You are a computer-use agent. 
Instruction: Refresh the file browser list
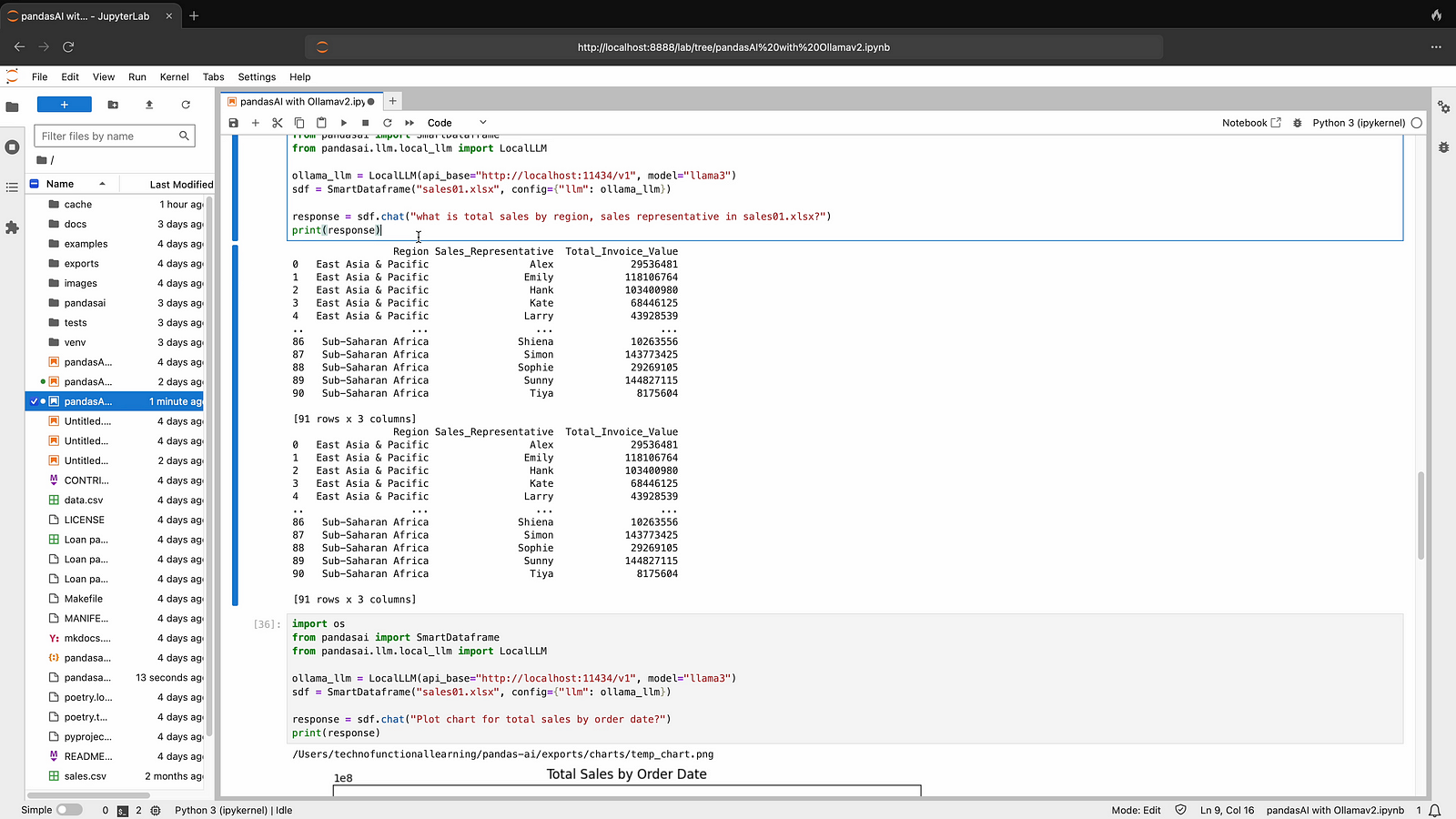[x=186, y=105]
